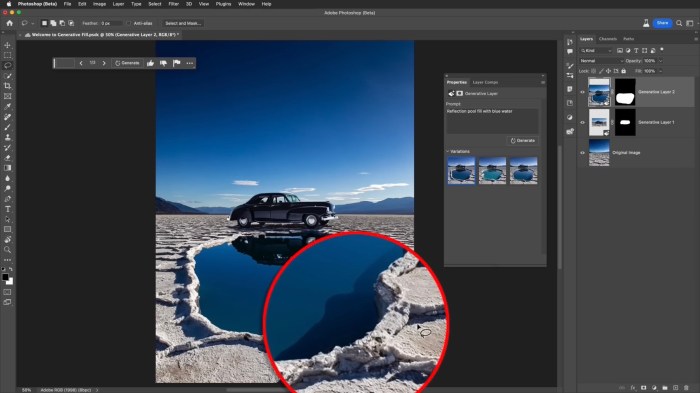Select the Zoom tool
This screenshot has width=700, height=393.
[x=8, y=250]
